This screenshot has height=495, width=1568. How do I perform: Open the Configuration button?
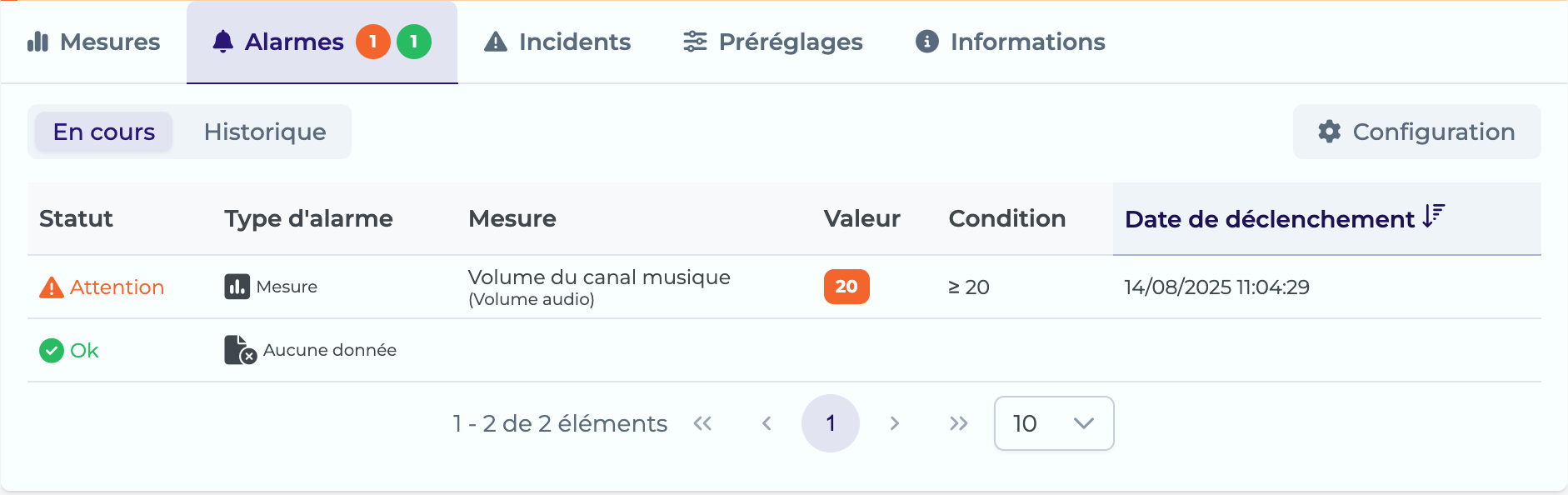(x=1416, y=132)
